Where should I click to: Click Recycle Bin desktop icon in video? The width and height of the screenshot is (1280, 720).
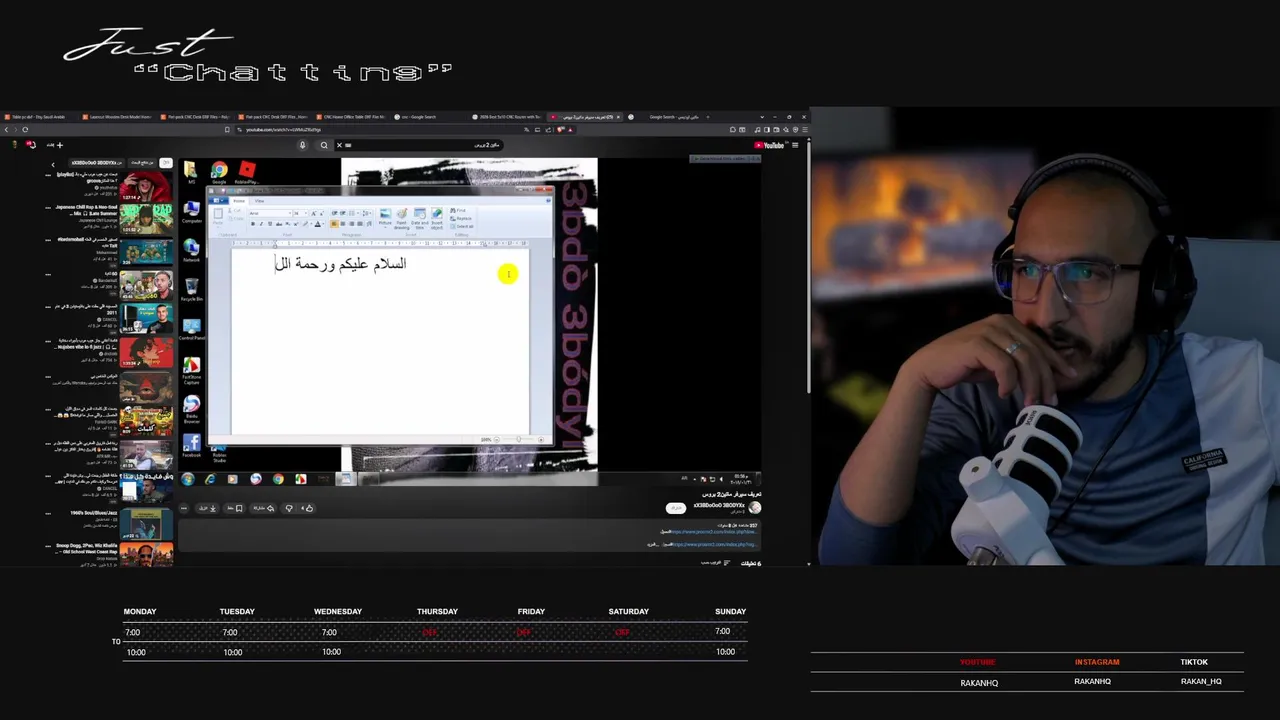(x=192, y=289)
